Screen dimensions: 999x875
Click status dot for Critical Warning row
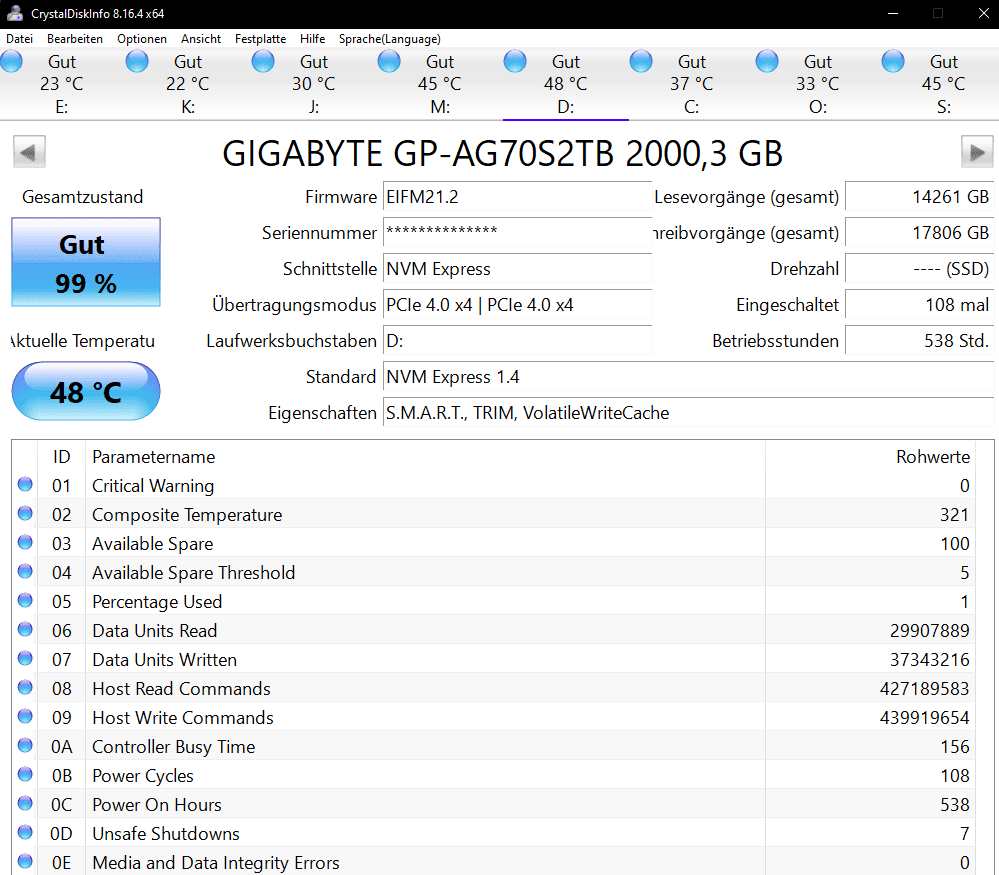25,484
